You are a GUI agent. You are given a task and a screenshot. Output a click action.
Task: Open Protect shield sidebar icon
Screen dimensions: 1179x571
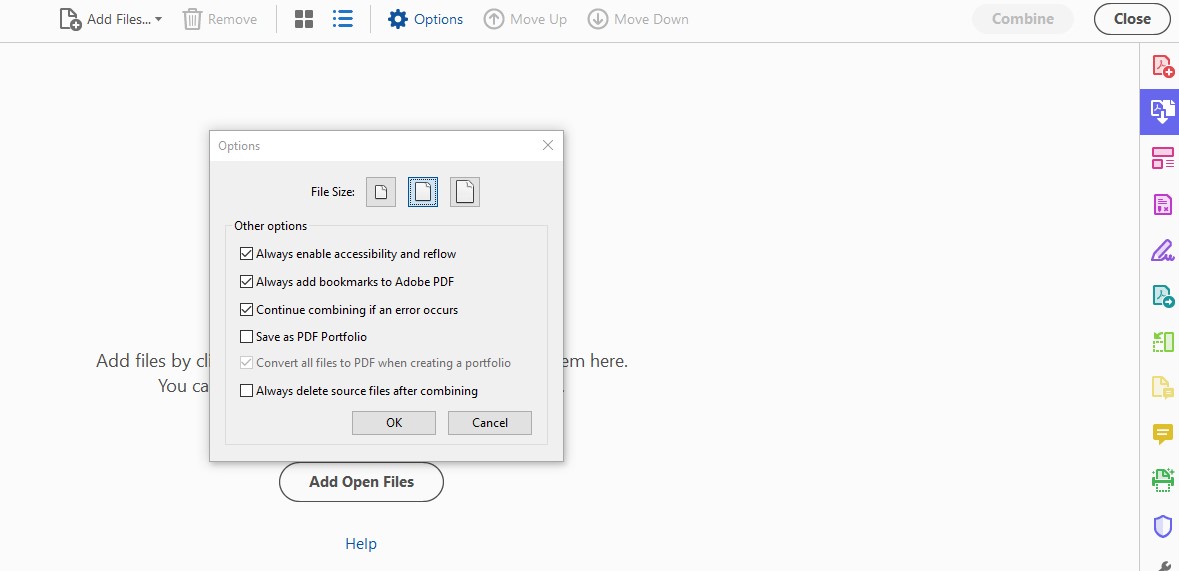pyautogui.click(x=1163, y=526)
